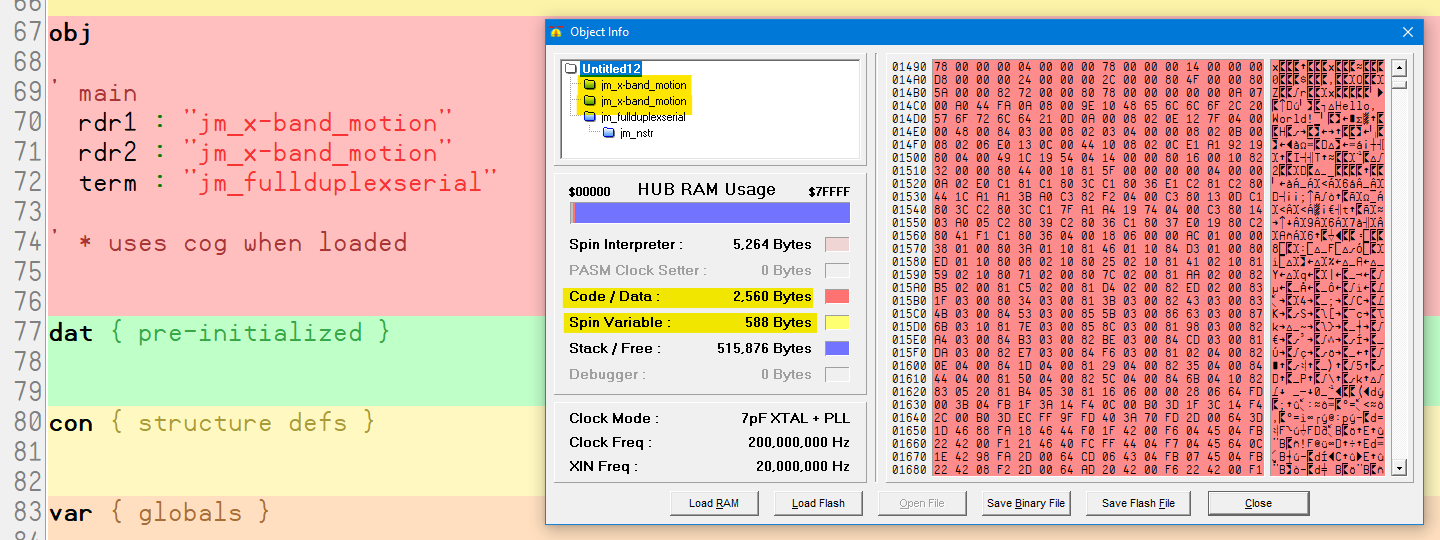This screenshot has width=1440, height=540.
Task: Click the Untitled12 white folder icon
Action: click(x=571, y=69)
